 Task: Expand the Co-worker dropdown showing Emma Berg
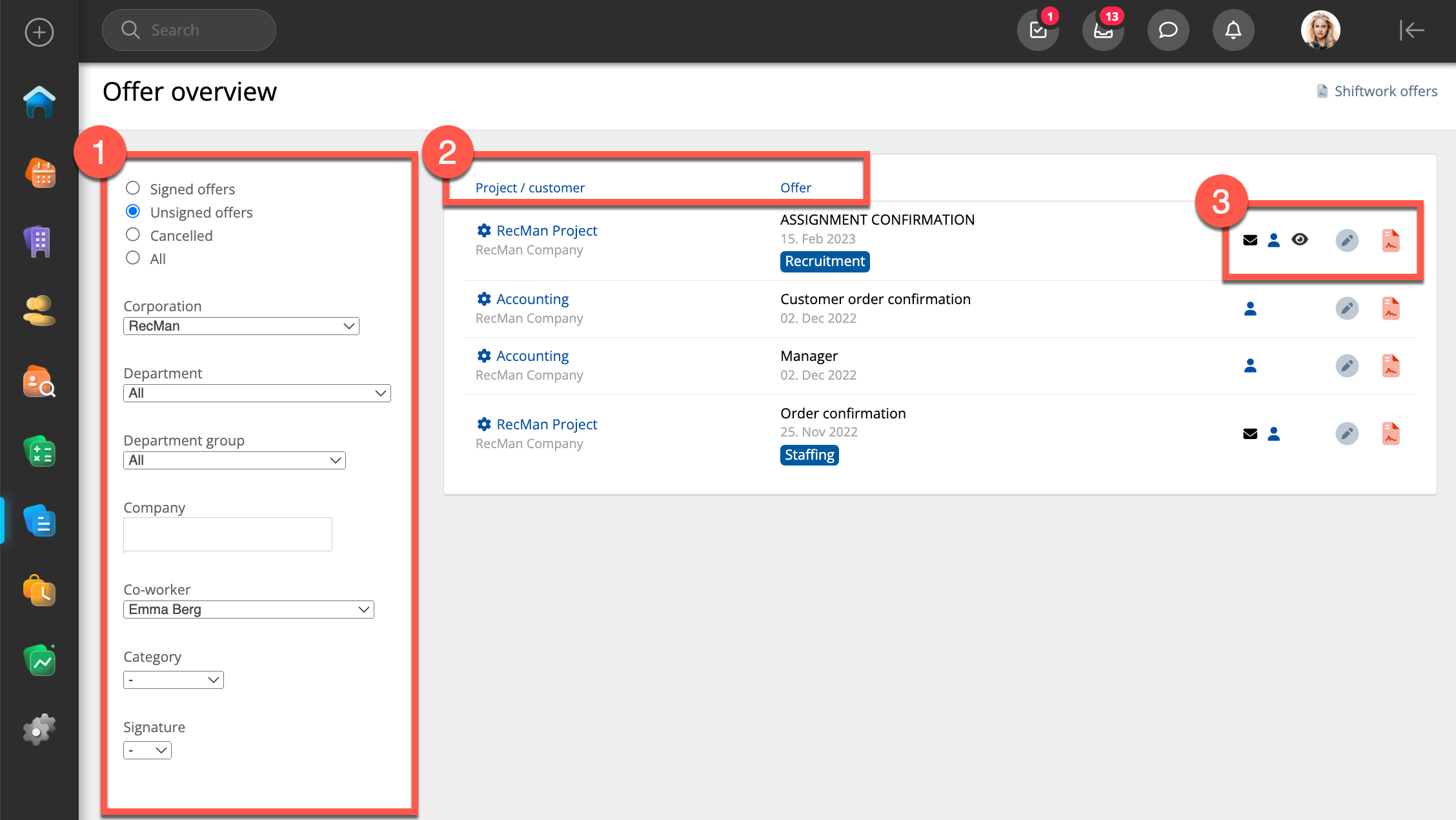click(x=248, y=610)
